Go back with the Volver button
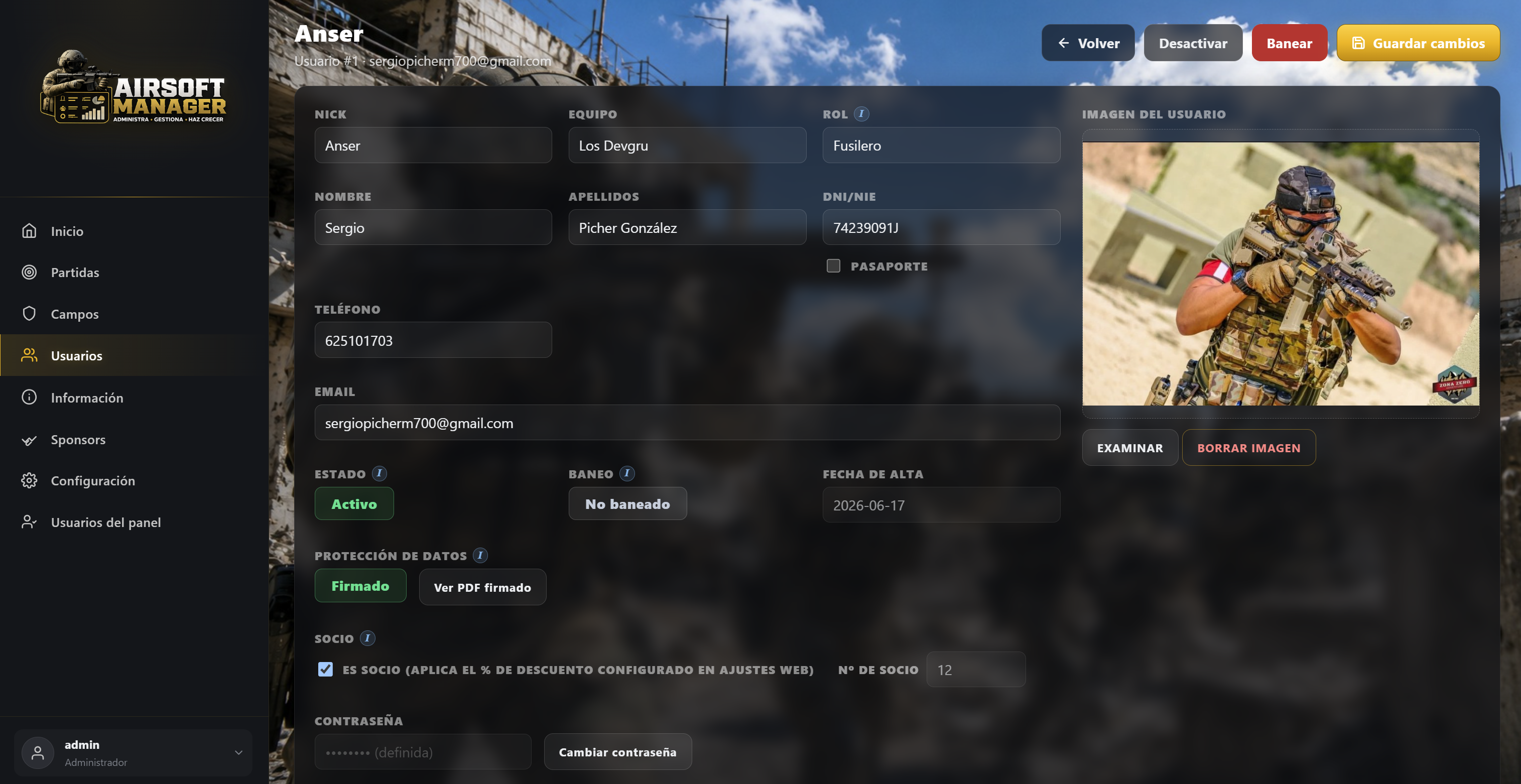Image resolution: width=1521 pixels, height=784 pixels. [1088, 43]
